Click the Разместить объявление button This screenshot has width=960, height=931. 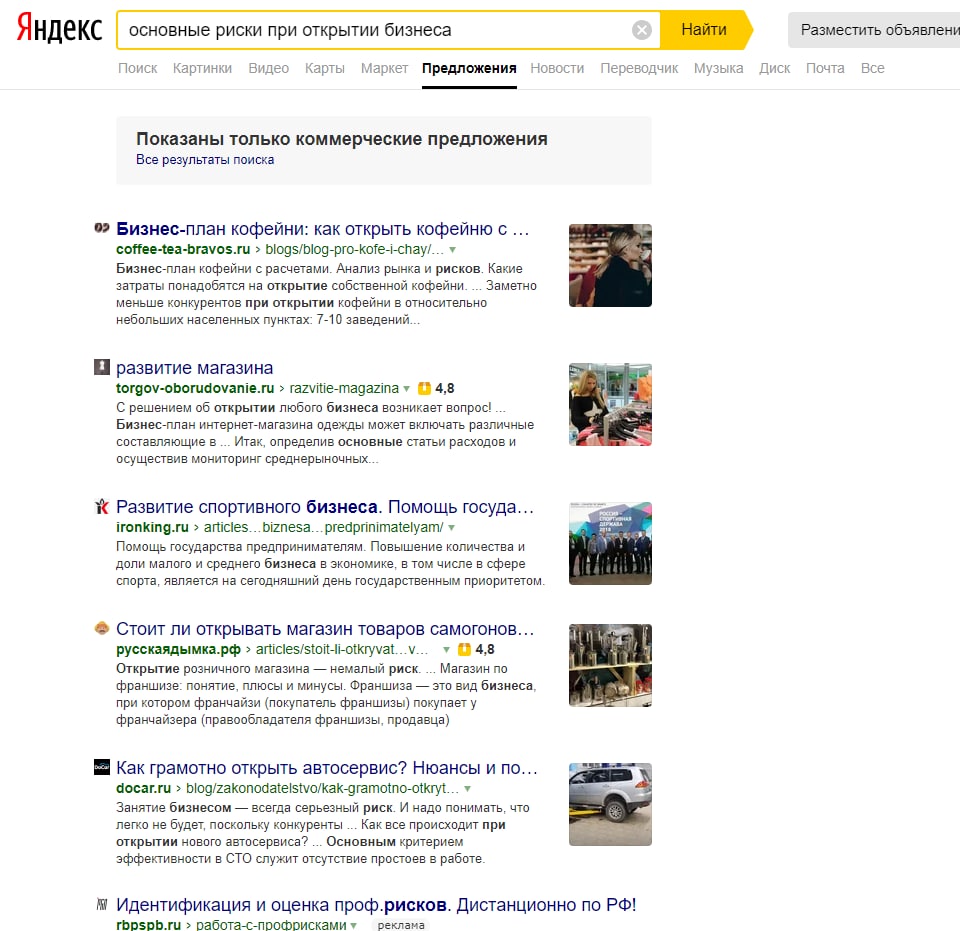tap(875, 30)
